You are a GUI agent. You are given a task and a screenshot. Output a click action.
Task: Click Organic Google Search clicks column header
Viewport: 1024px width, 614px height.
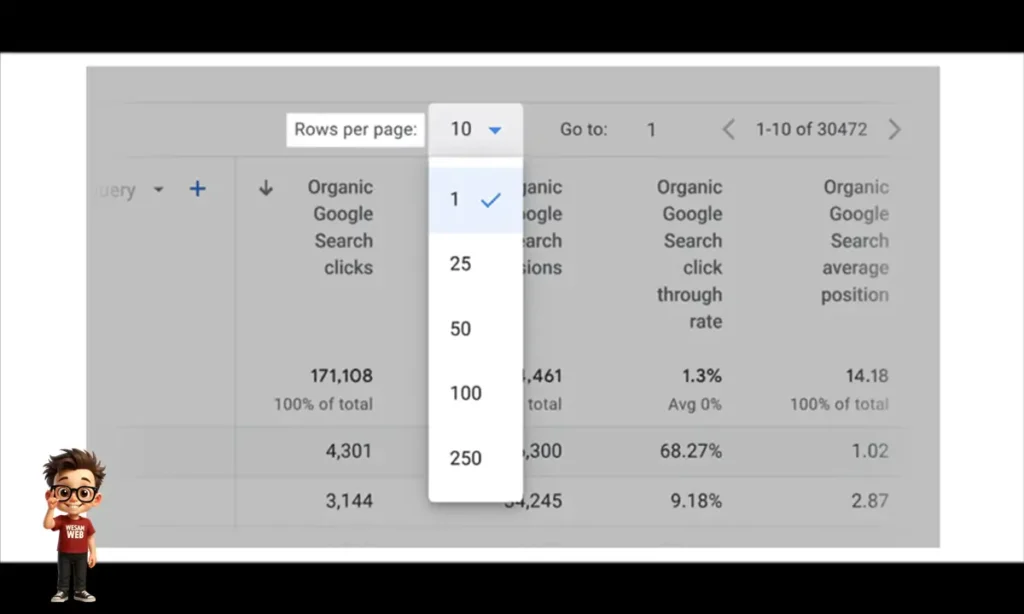341,227
